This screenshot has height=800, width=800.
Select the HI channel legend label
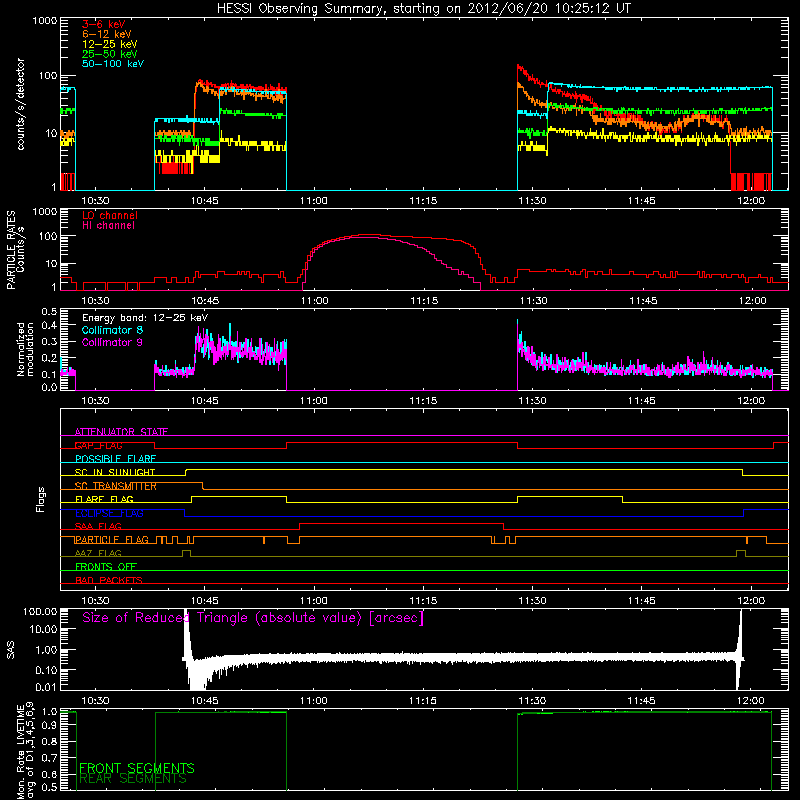[108, 226]
